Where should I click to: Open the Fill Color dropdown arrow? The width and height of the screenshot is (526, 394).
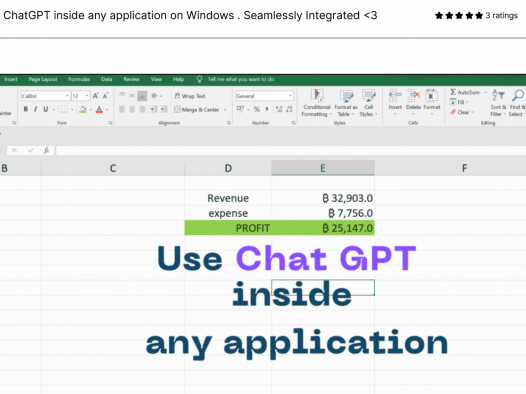[91, 110]
